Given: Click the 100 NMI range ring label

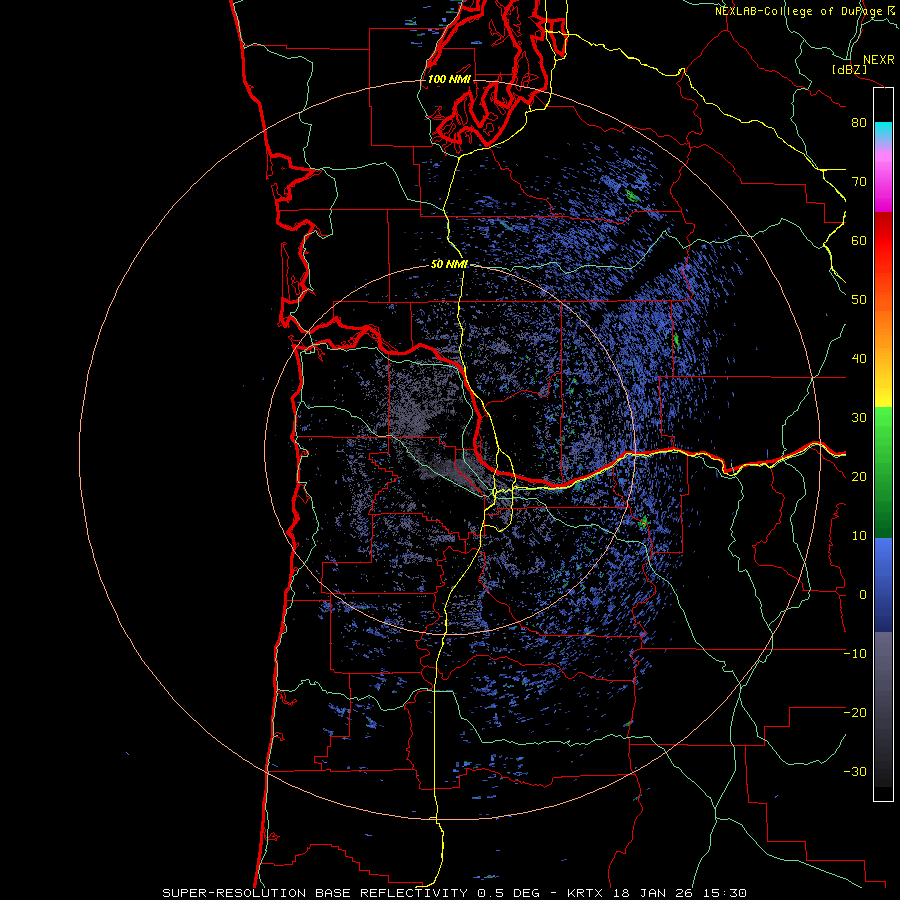Looking at the screenshot, I should (x=449, y=79).
